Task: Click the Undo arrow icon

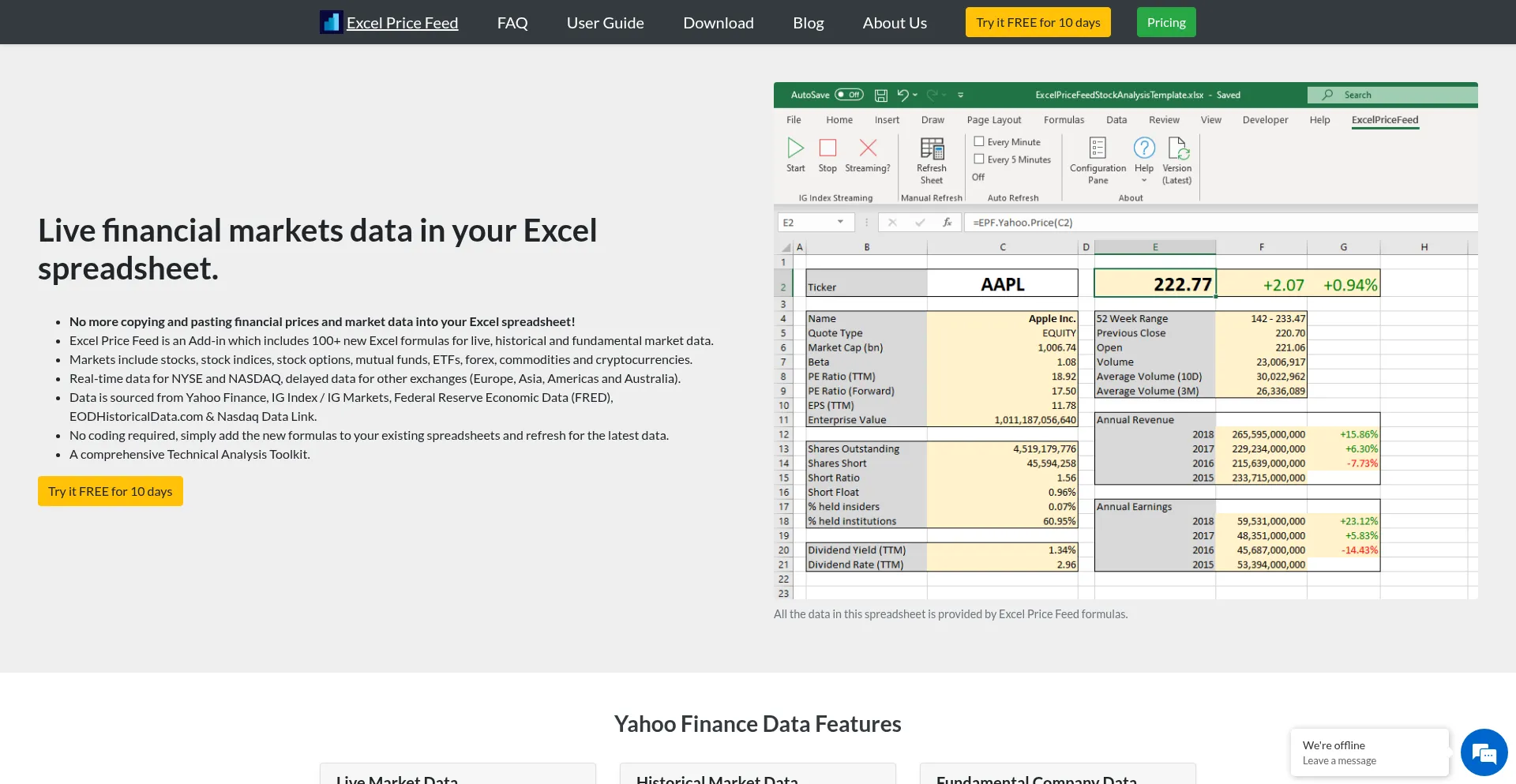Action: pyautogui.click(x=902, y=95)
